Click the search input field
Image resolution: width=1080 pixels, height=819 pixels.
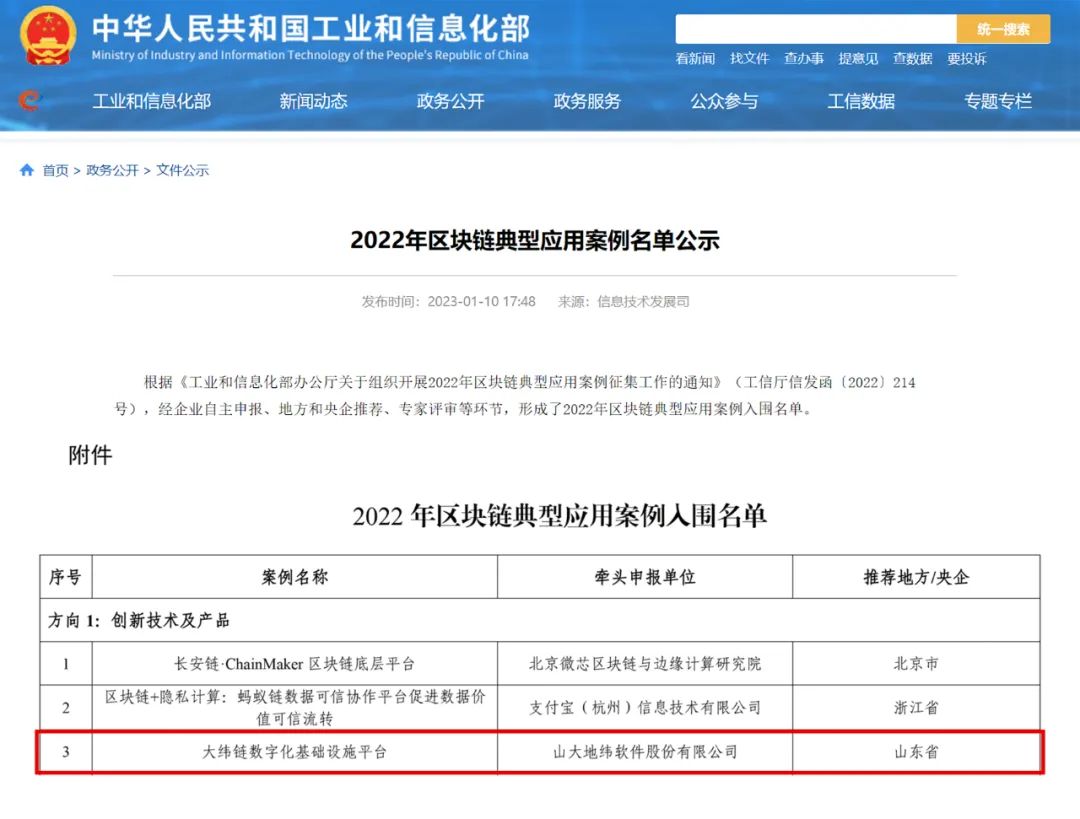tap(815, 29)
